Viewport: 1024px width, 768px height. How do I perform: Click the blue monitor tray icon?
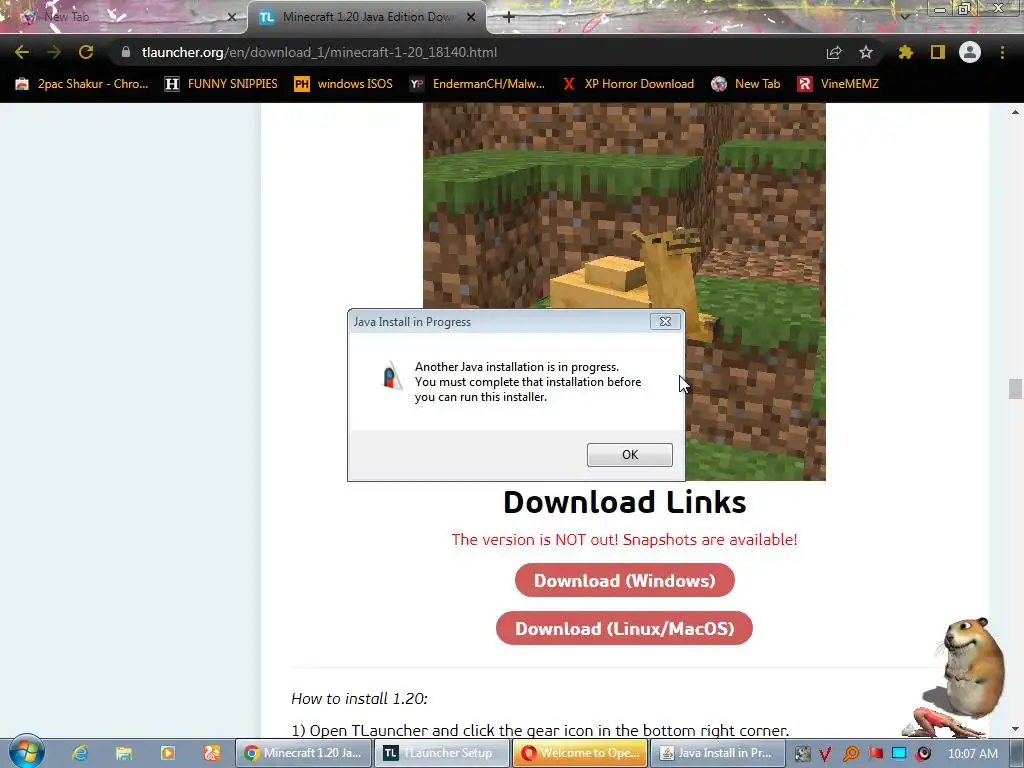click(x=899, y=753)
